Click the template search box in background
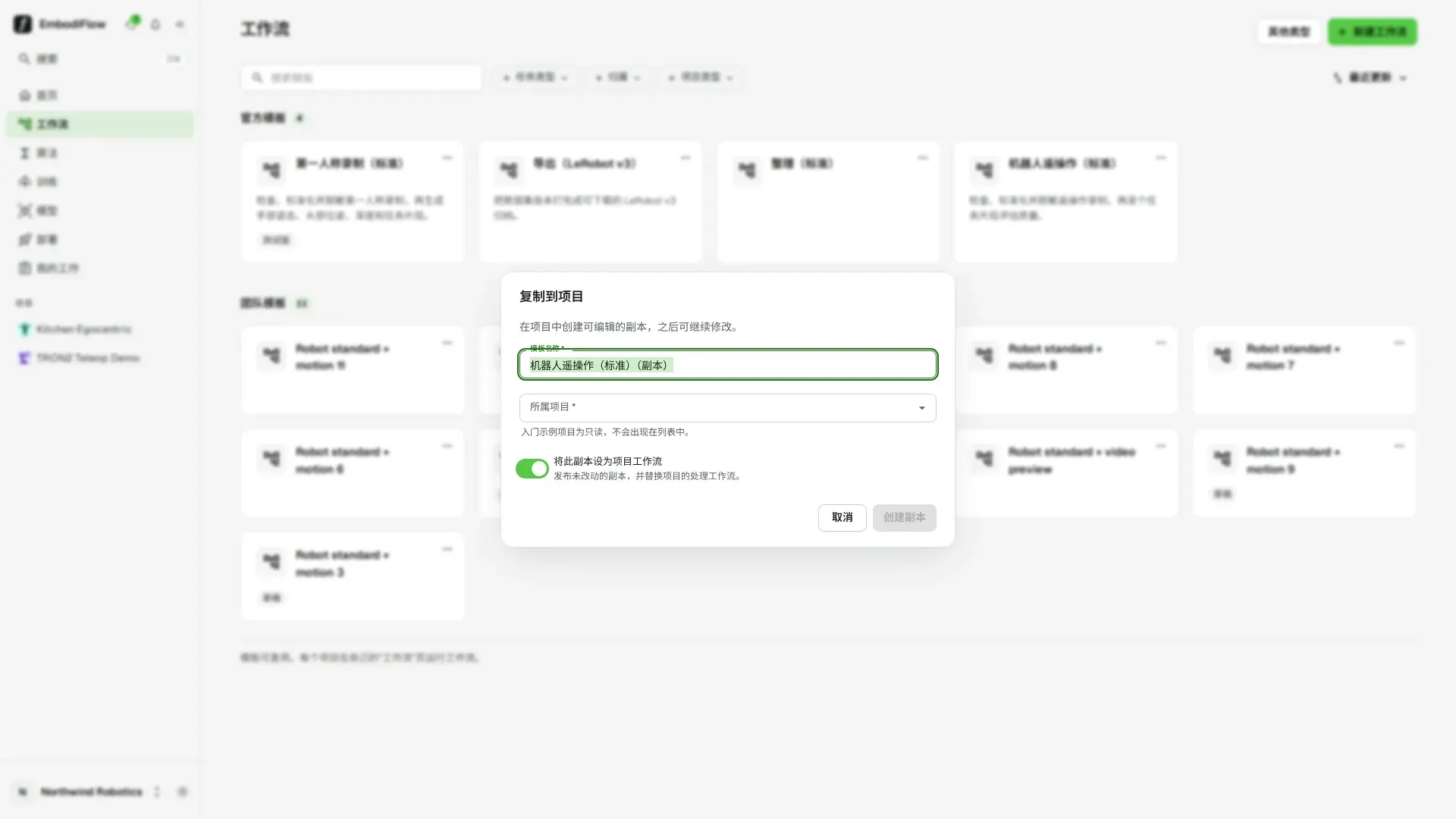 click(362, 78)
